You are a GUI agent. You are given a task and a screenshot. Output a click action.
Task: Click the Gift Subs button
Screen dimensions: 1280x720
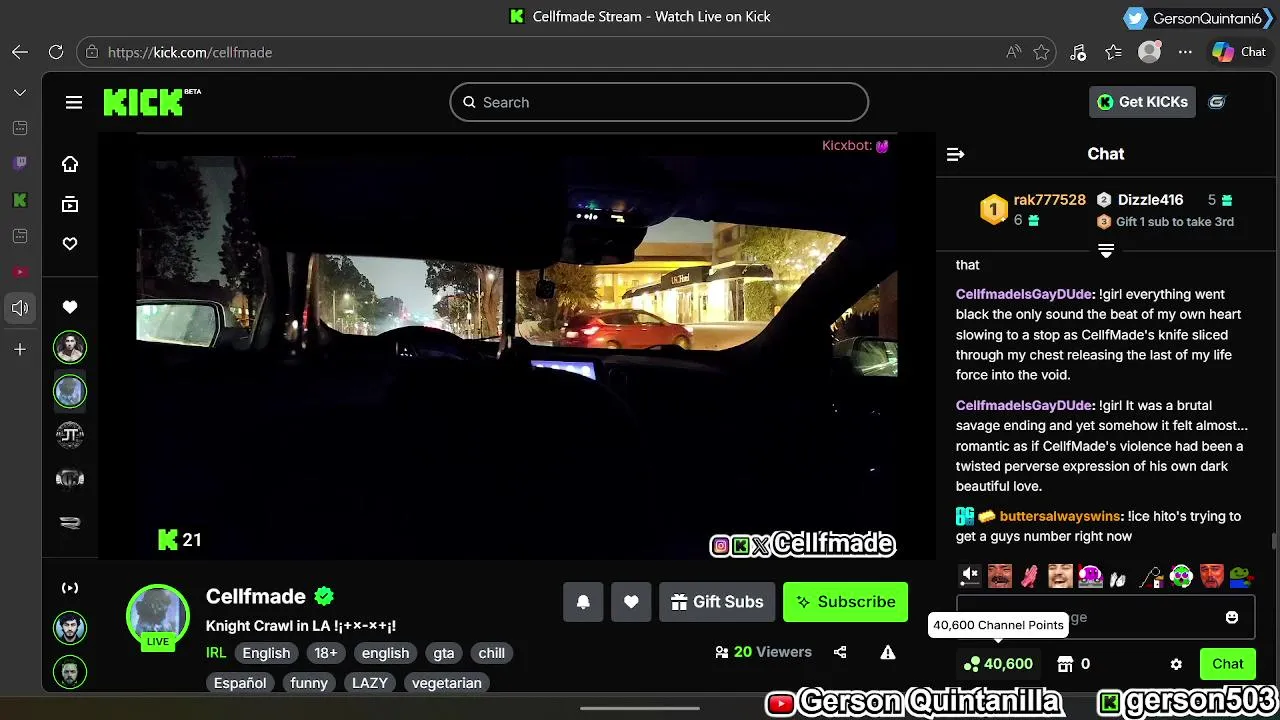tap(717, 602)
